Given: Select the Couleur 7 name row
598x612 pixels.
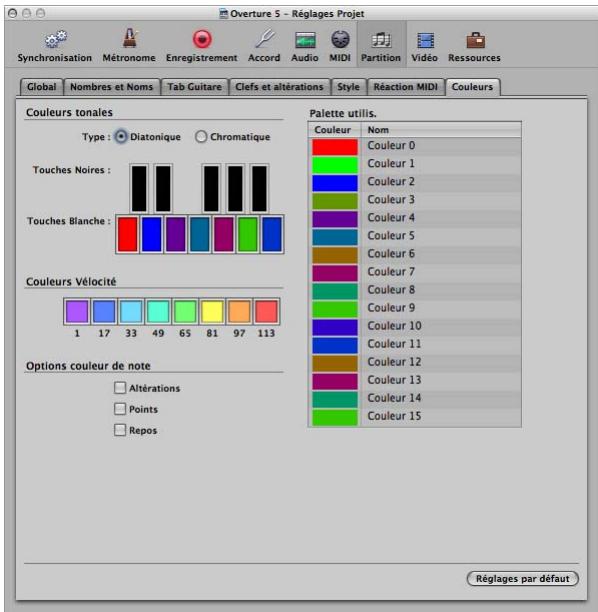Looking at the screenshot, I should click(441, 272).
